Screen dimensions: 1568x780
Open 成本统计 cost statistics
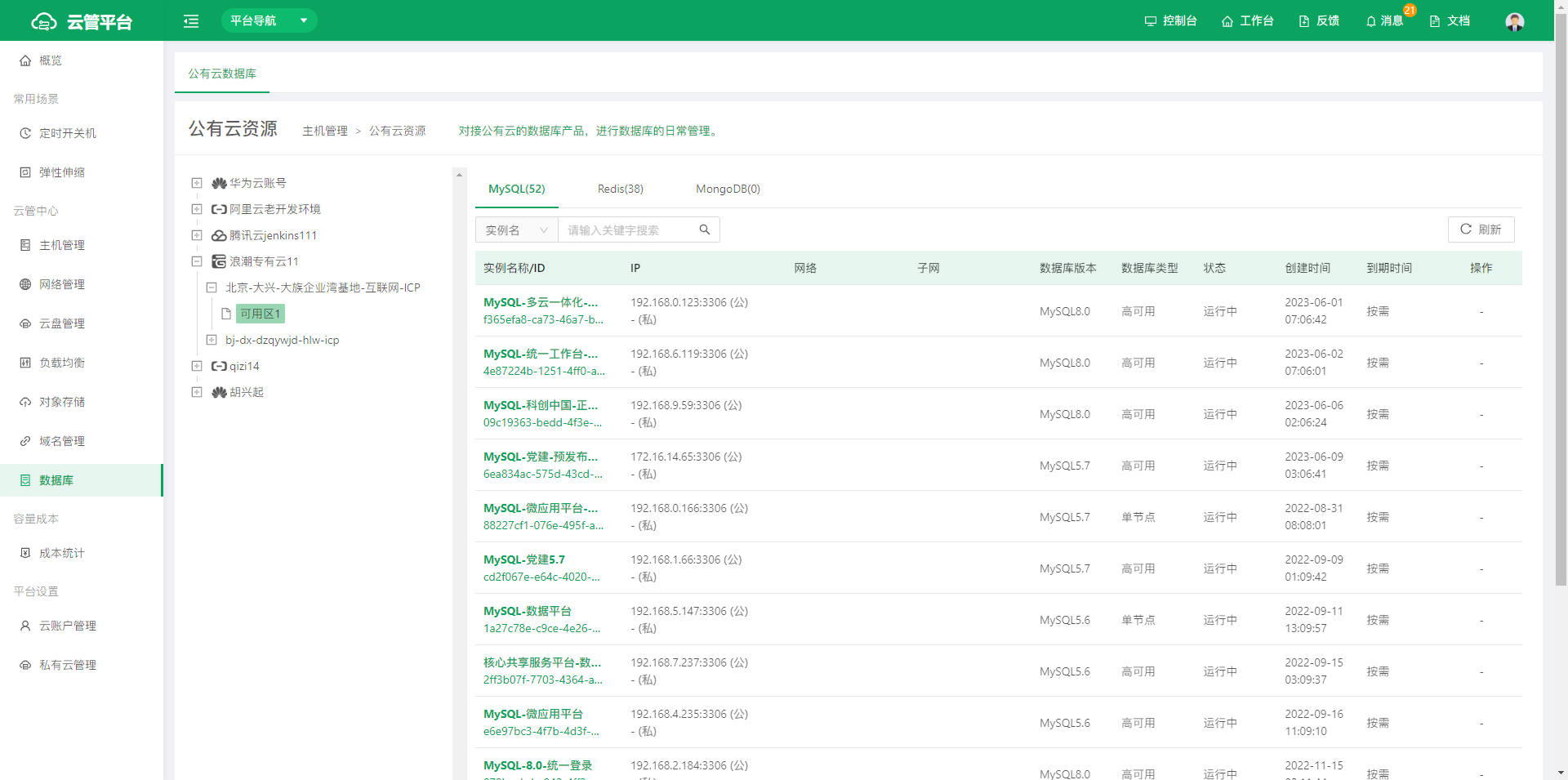click(x=82, y=553)
